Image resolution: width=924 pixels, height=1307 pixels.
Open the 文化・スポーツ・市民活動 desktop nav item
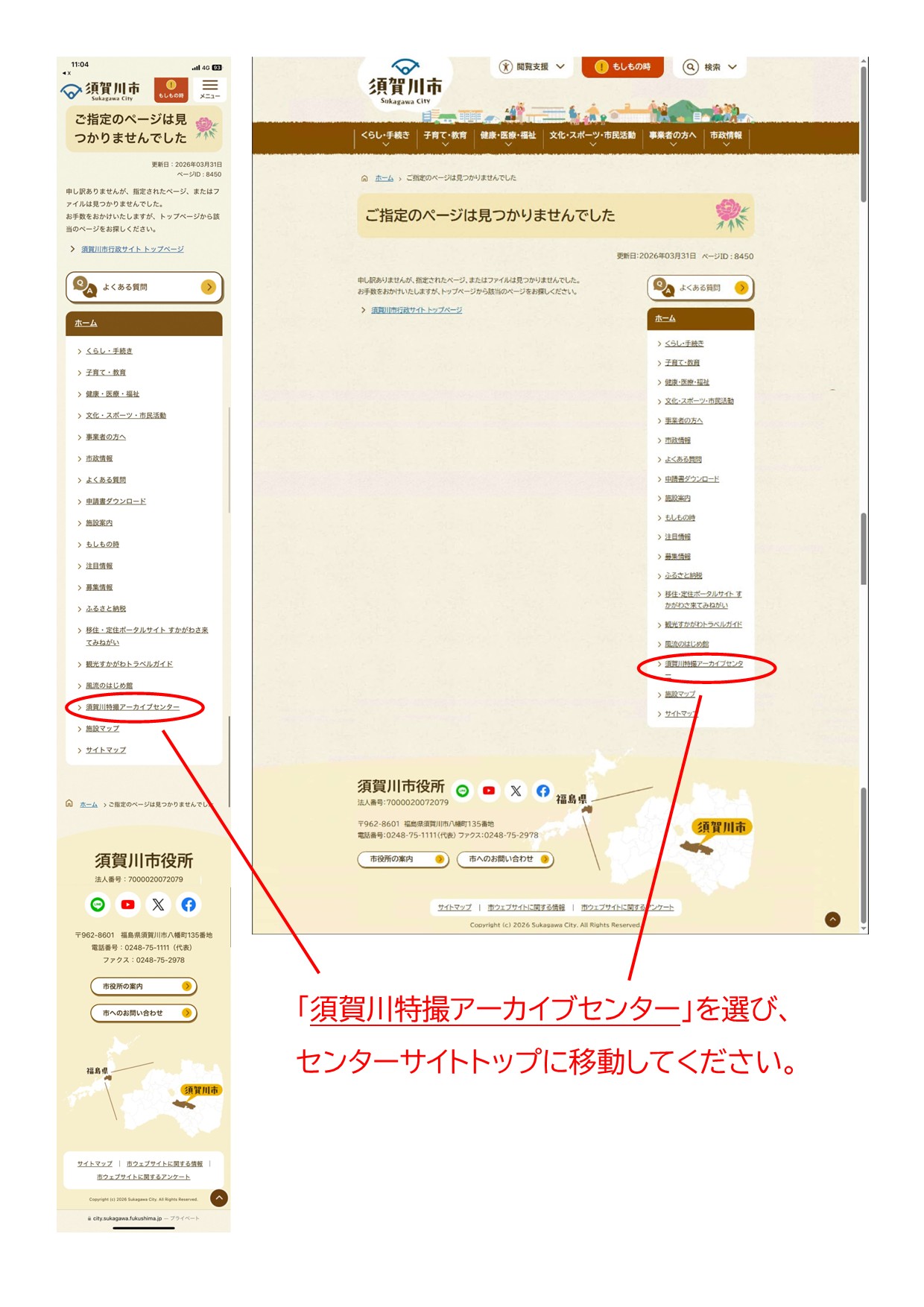[x=592, y=136]
